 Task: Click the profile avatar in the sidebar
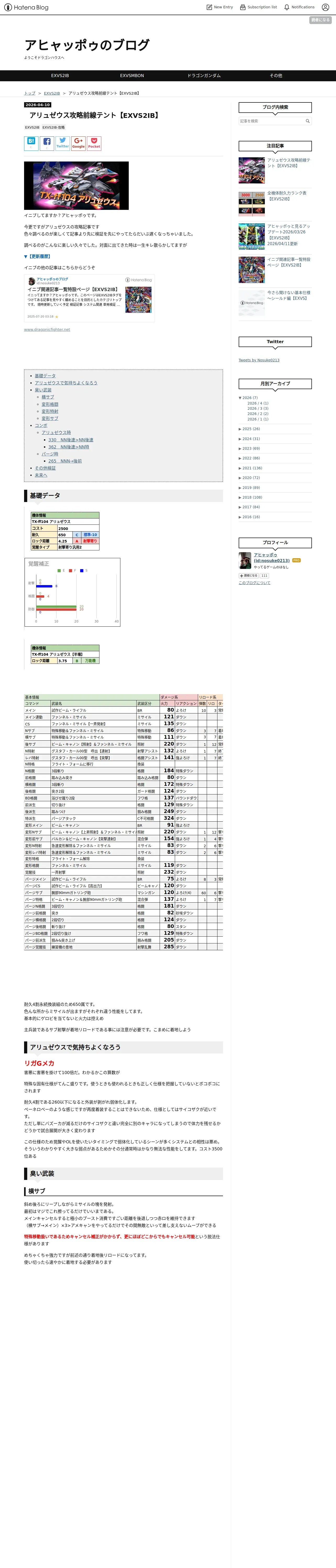tap(244, 560)
